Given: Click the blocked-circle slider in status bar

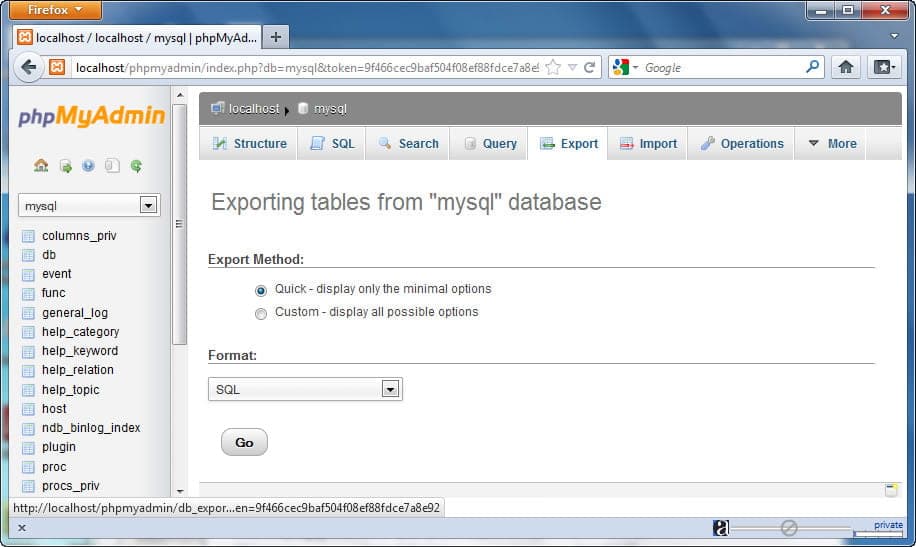Looking at the screenshot, I should tap(789, 528).
